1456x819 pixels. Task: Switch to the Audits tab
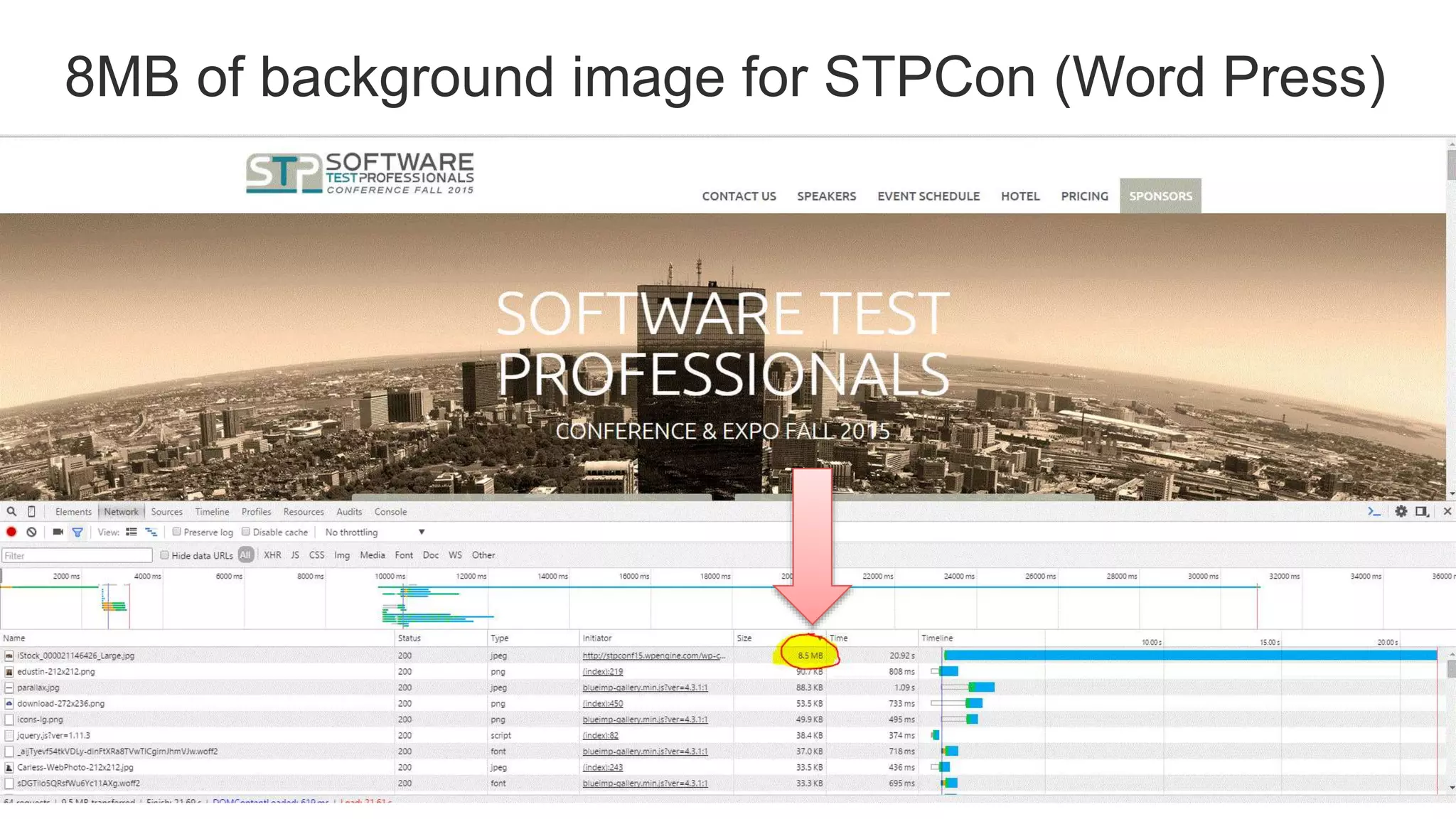[349, 512]
